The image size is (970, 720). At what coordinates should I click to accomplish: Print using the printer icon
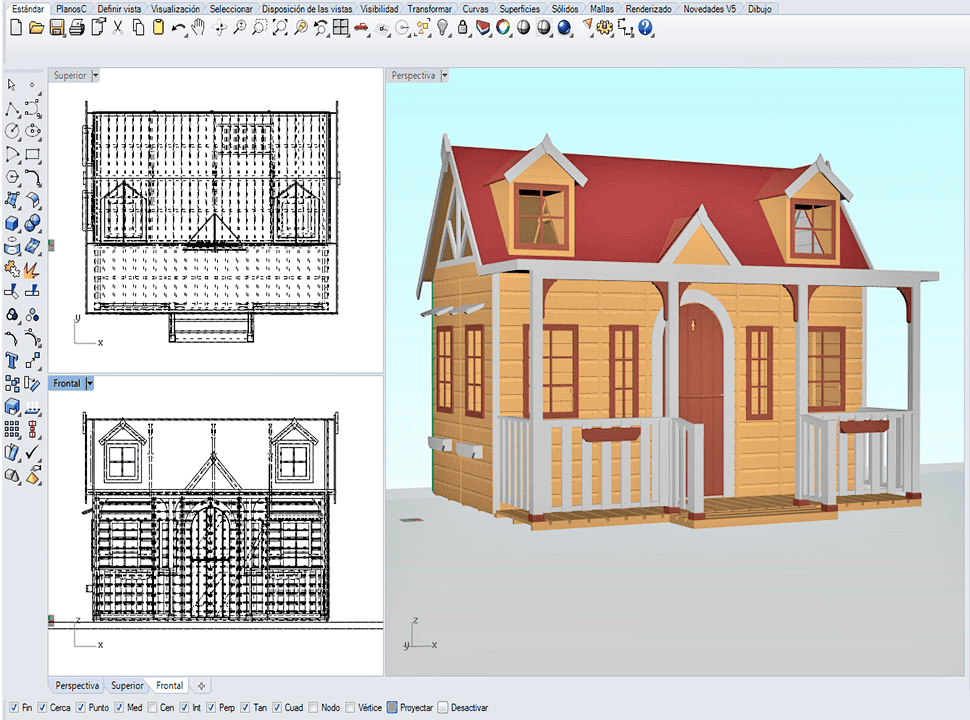[x=77, y=27]
